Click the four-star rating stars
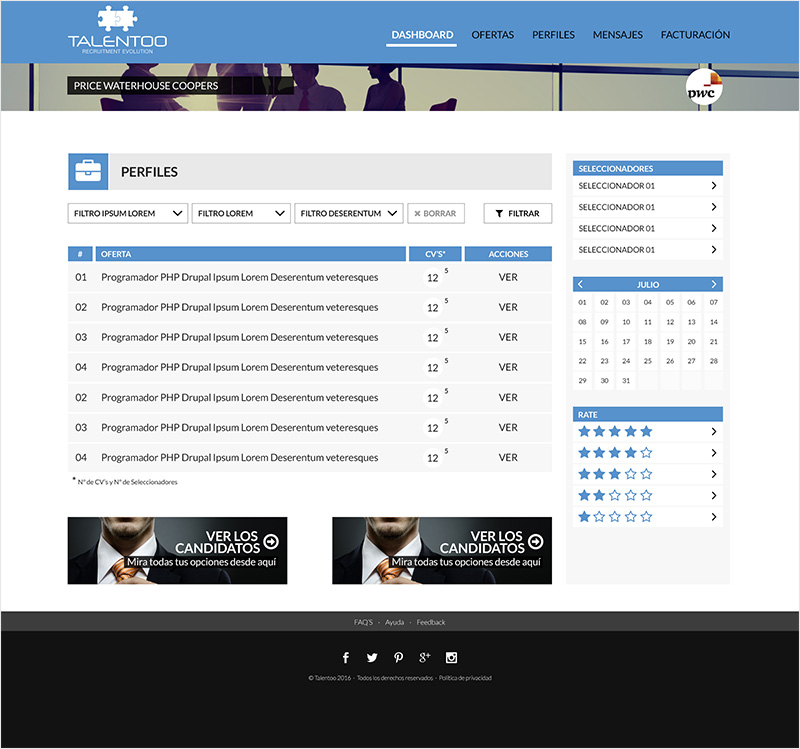Screen dimensions: 800x749 click(615, 453)
